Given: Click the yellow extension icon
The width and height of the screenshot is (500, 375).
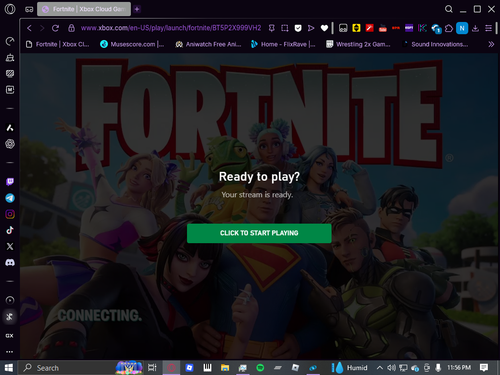Looking at the screenshot, I should coord(356,28).
